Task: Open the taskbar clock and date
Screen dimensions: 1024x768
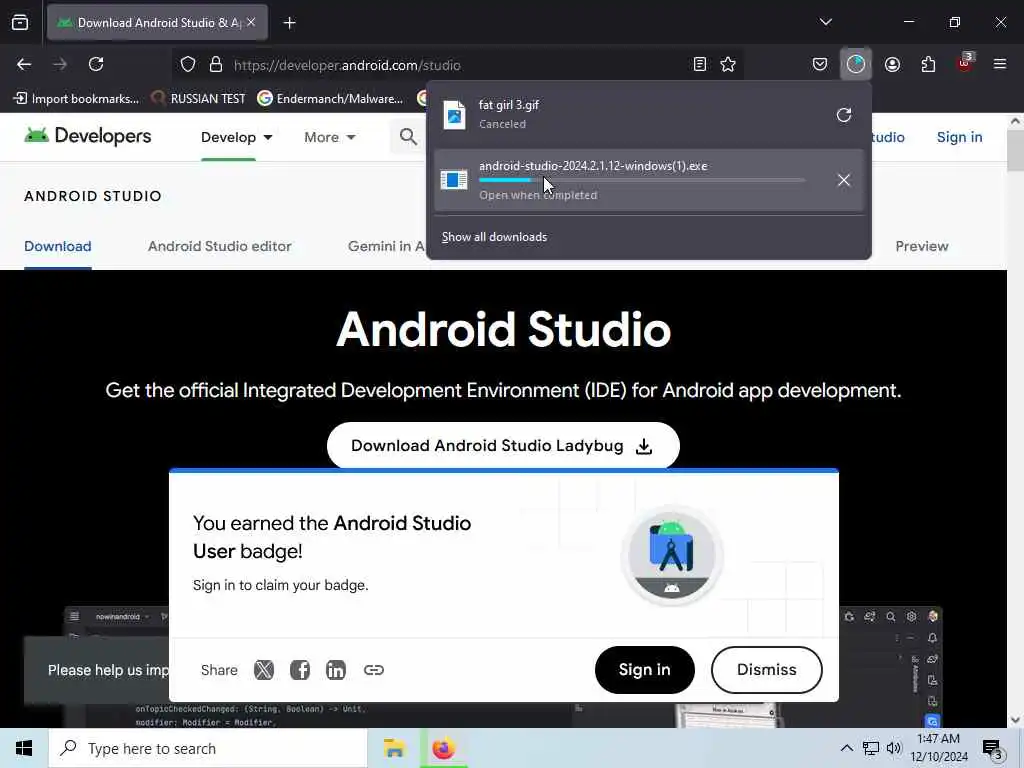Action: [x=938, y=748]
